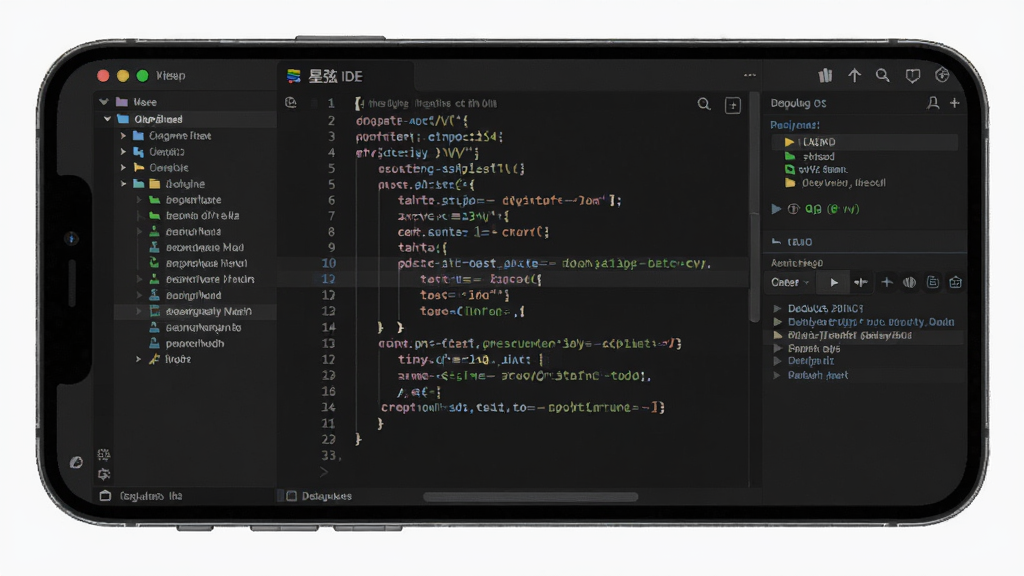Click the plus icon in debug panel header
This screenshot has width=1024, height=576.
(x=955, y=103)
